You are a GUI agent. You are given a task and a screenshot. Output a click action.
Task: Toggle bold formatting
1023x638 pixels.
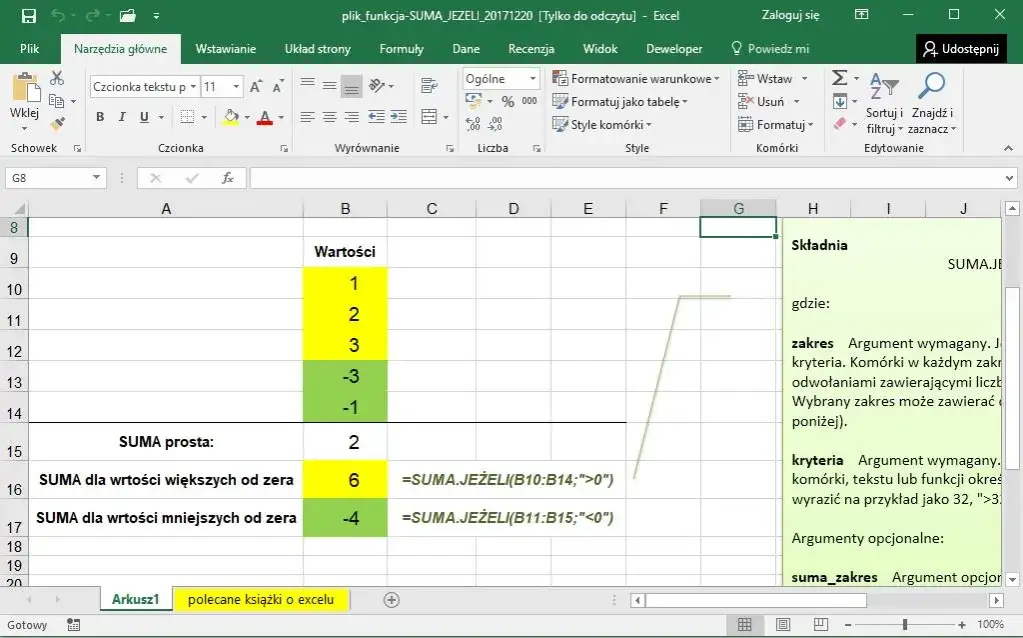click(x=98, y=117)
